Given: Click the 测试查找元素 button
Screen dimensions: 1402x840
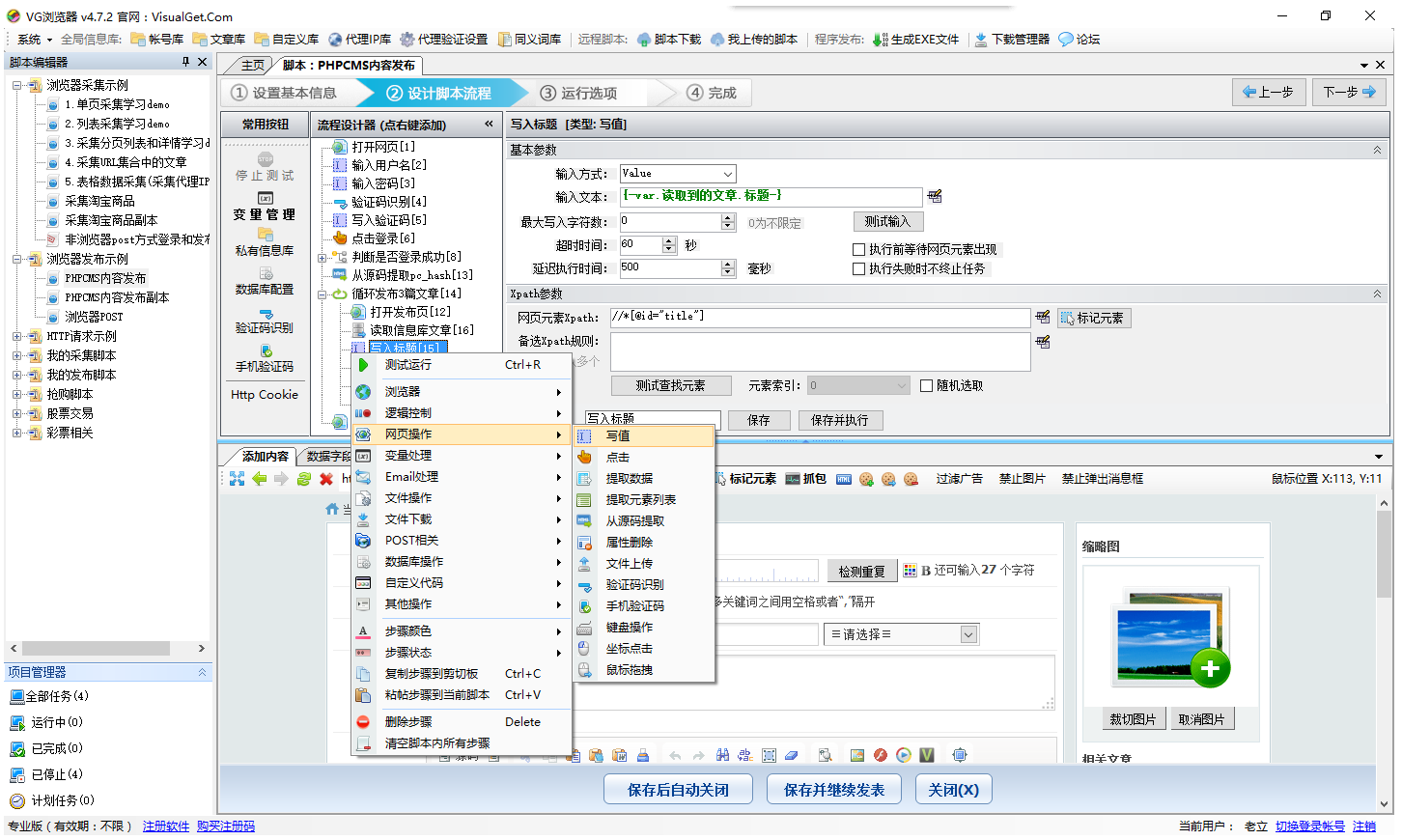Looking at the screenshot, I should click(x=670, y=385).
